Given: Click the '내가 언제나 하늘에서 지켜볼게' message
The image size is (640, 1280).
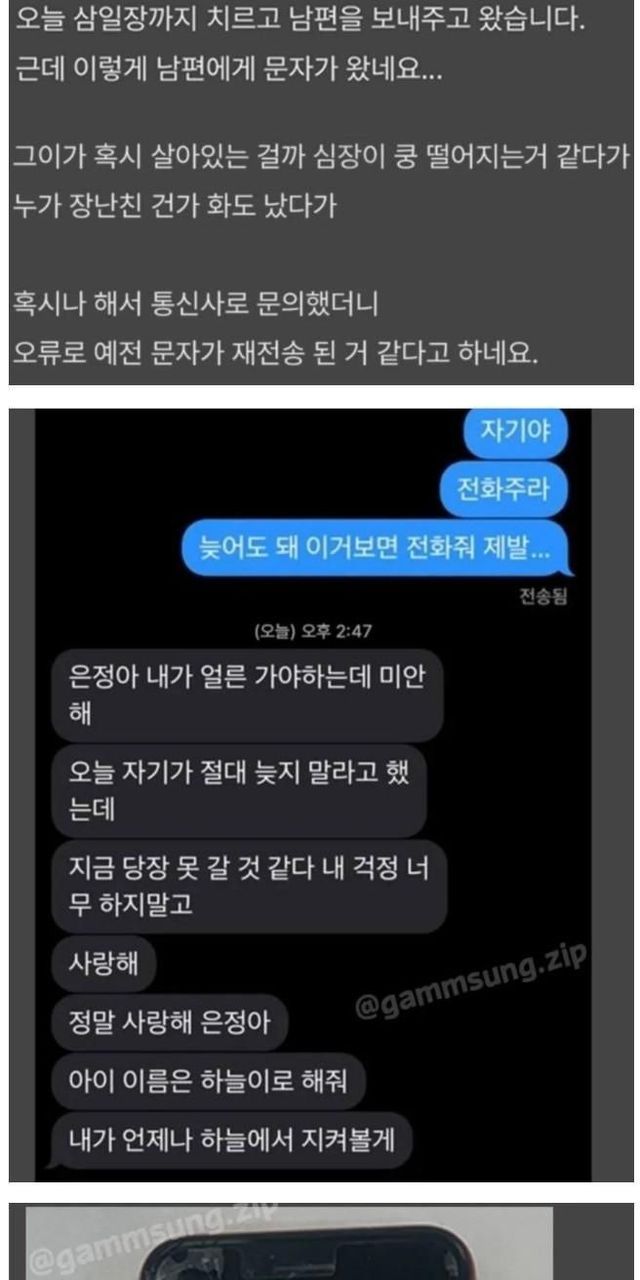Looking at the screenshot, I should tap(232, 1140).
